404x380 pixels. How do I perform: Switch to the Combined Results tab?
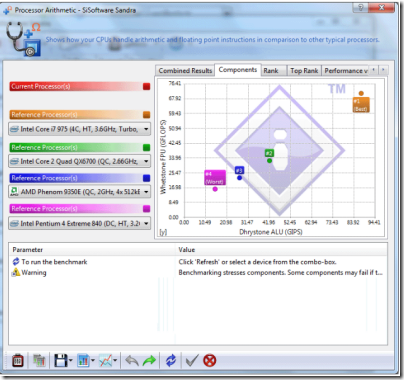[x=185, y=71]
